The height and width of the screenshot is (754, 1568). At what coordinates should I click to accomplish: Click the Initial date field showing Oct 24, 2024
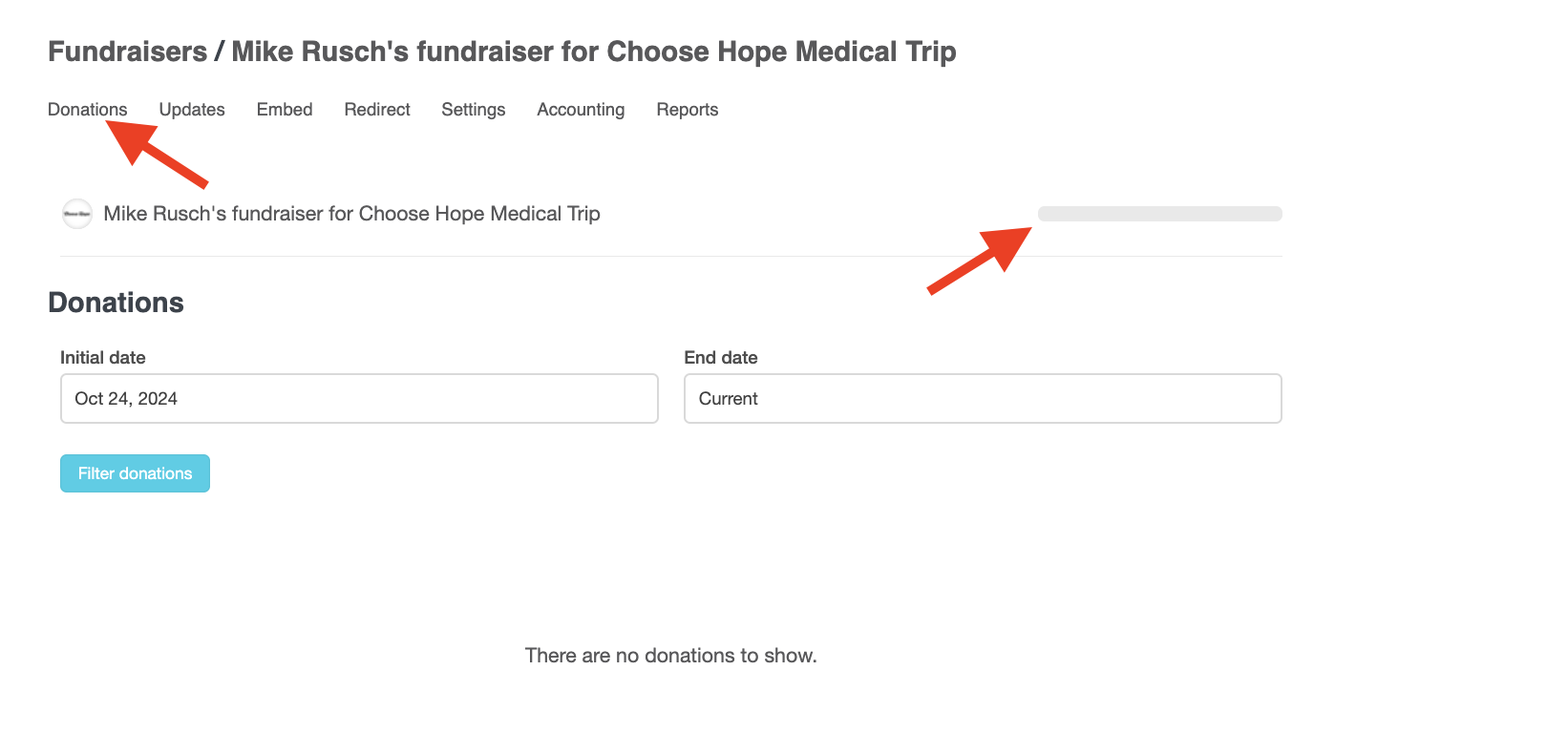(x=359, y=399)
